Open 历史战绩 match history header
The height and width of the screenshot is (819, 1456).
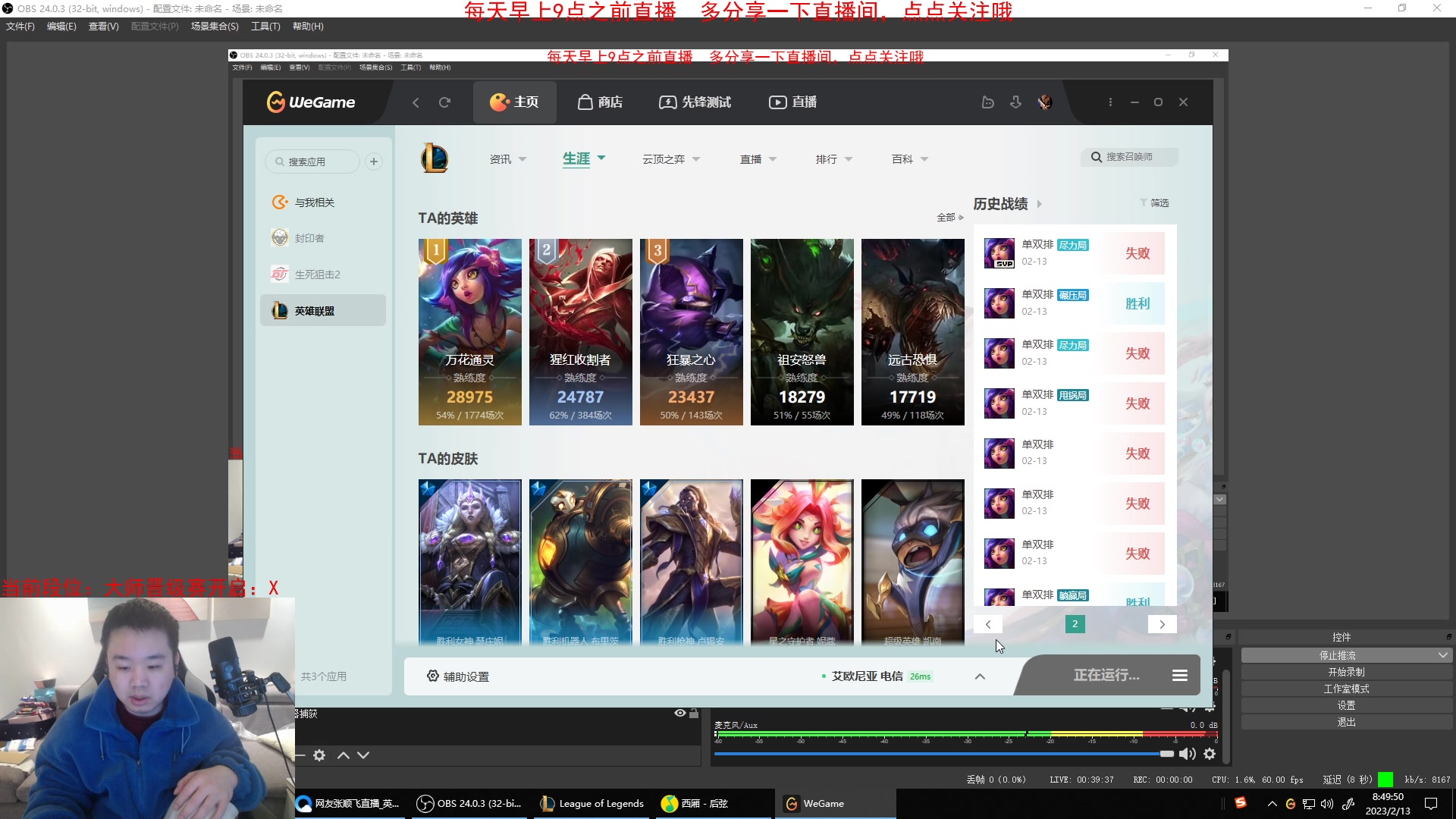click(1008, 204)
